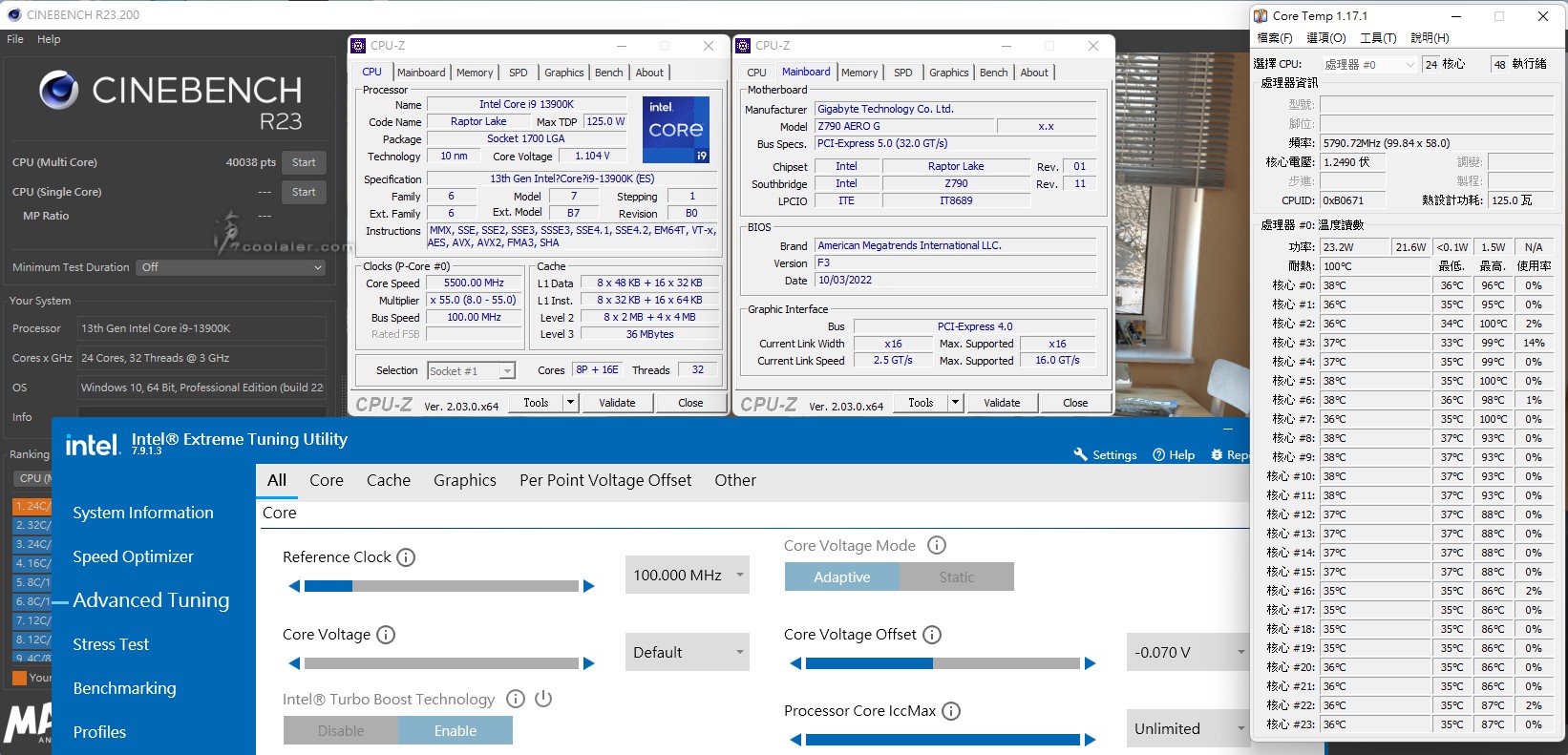Screen dimensions: 1568x755
Task: Start Cinebench CPU Single Core test
Action: click(304, 192)
